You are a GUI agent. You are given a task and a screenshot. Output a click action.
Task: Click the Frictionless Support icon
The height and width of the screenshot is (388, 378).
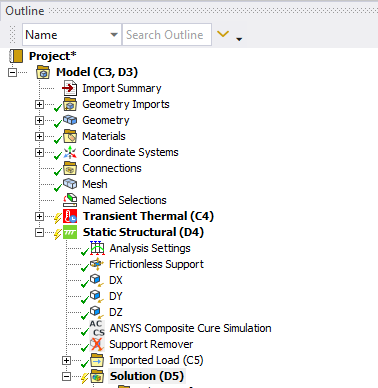click(97, 264)
